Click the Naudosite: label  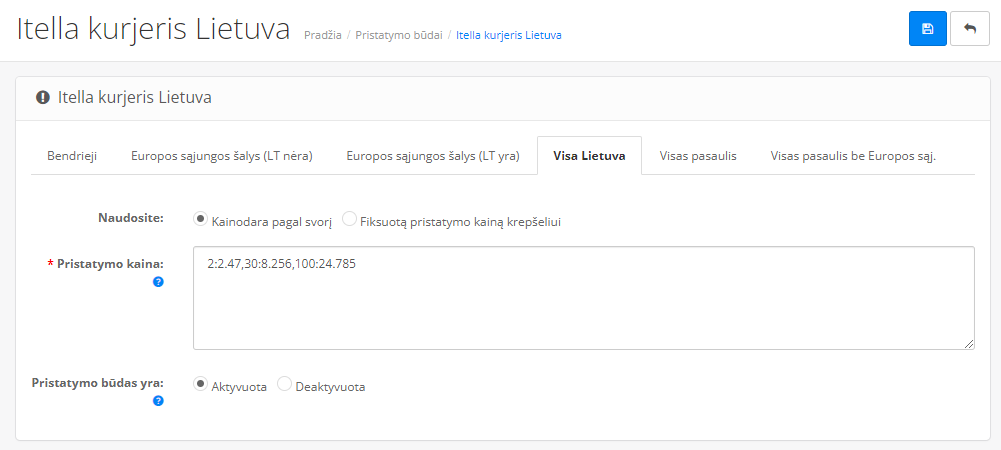click(131, 218)
